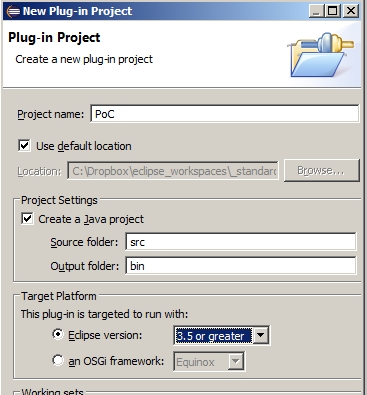Toggle the Create a Java project checkbox
Viewport: 367px width, 395px height.
[27, 219]
